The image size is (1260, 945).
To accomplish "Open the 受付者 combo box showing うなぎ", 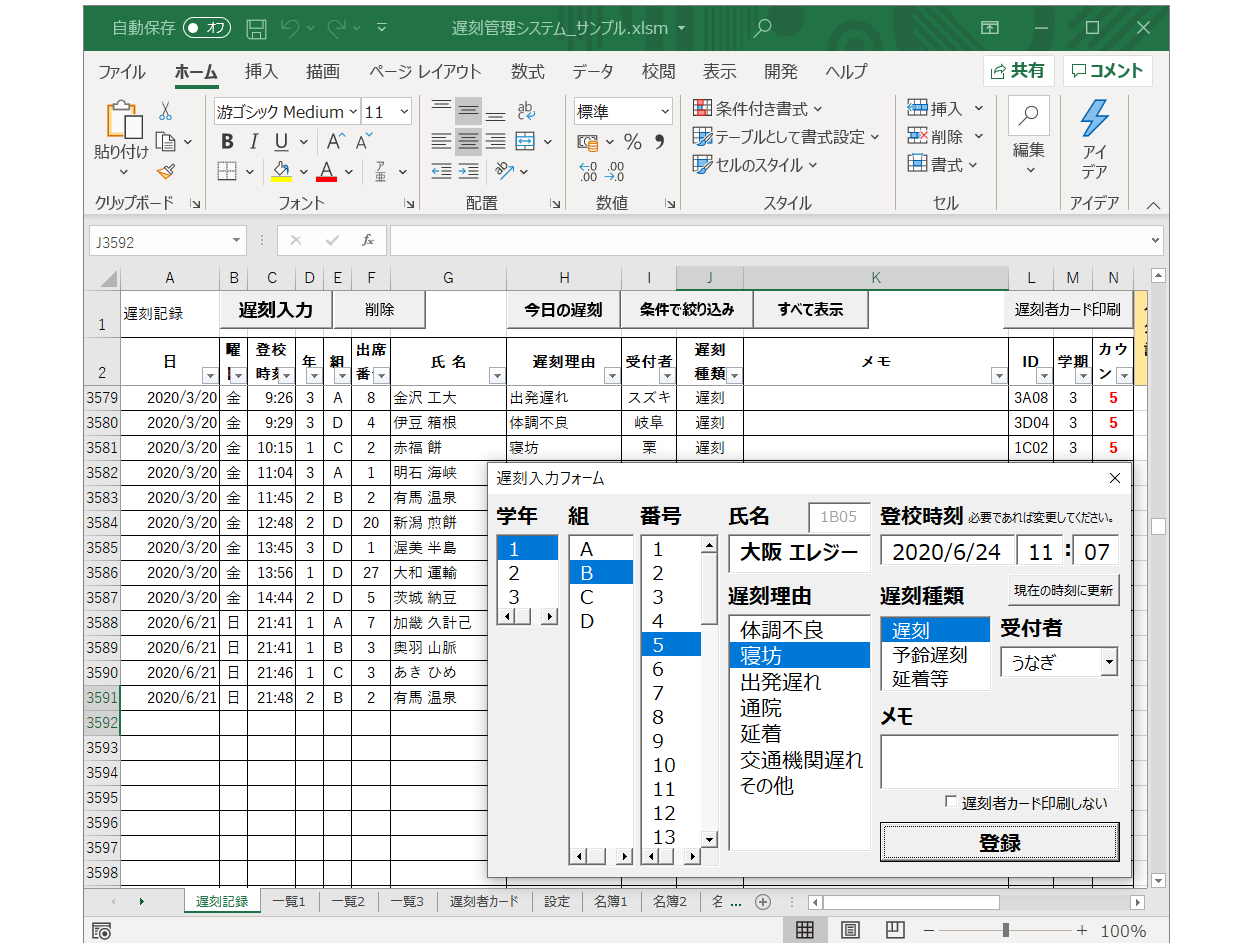I will click(x=1108, y=662).
